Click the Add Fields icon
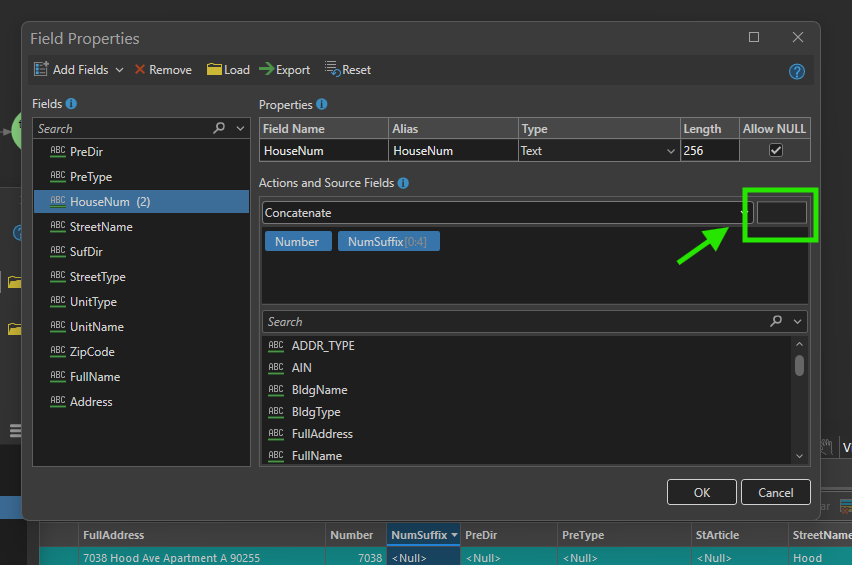The image size is (852, 565). coord(41,69)
